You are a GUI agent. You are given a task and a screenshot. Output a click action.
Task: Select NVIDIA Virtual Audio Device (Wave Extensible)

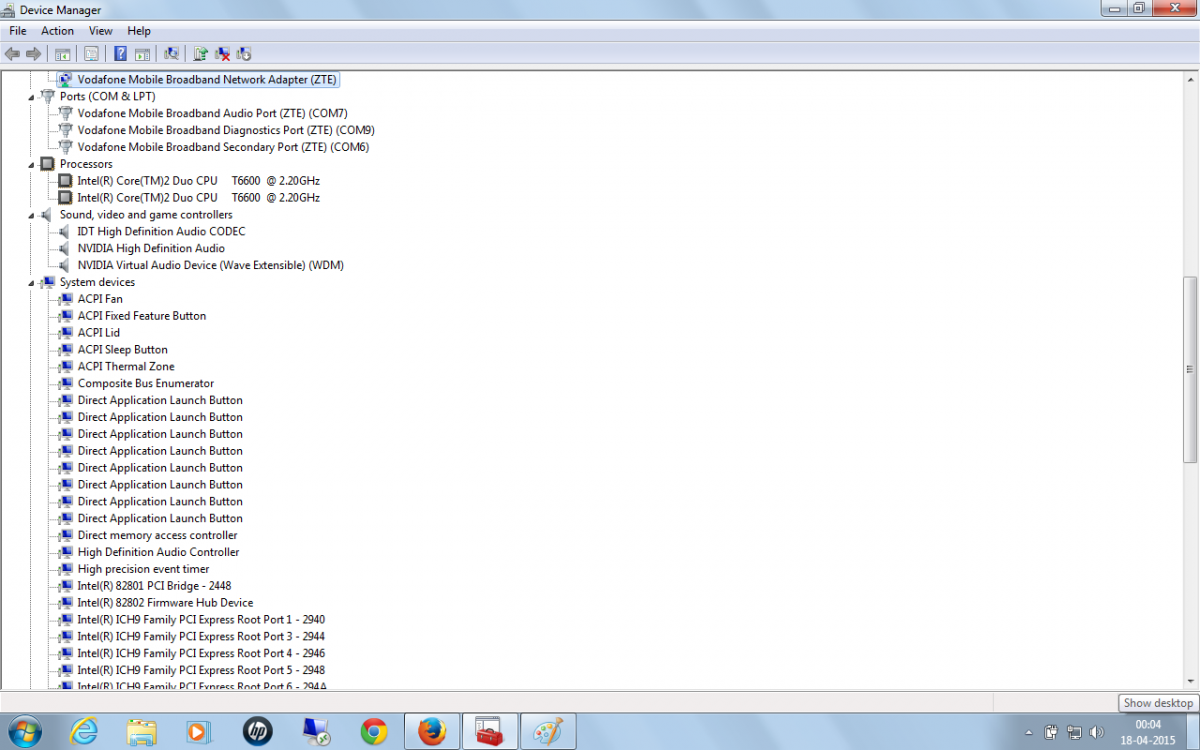coord(210,265)
